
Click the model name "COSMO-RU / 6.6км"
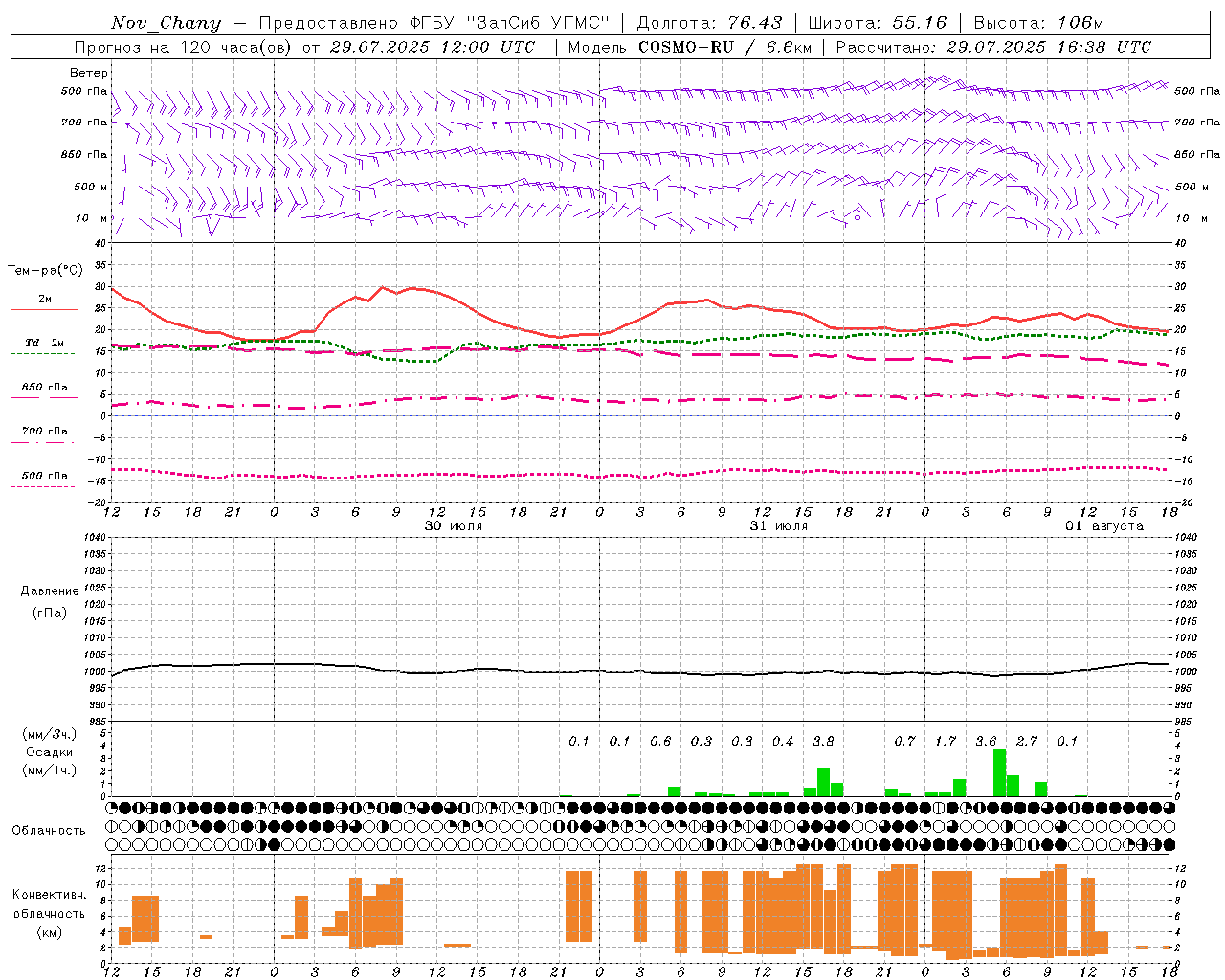coord(726,47)
